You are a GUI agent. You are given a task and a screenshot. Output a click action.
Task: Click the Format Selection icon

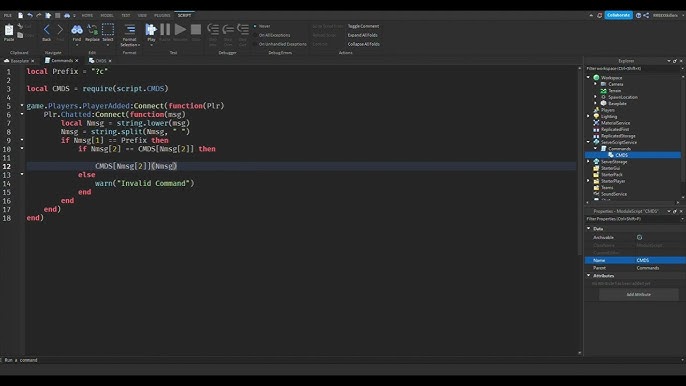click(130, 30)
